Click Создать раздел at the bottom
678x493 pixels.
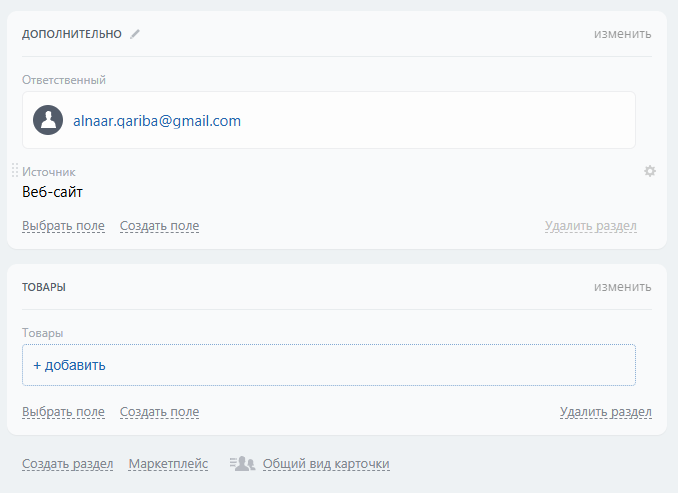68,464
